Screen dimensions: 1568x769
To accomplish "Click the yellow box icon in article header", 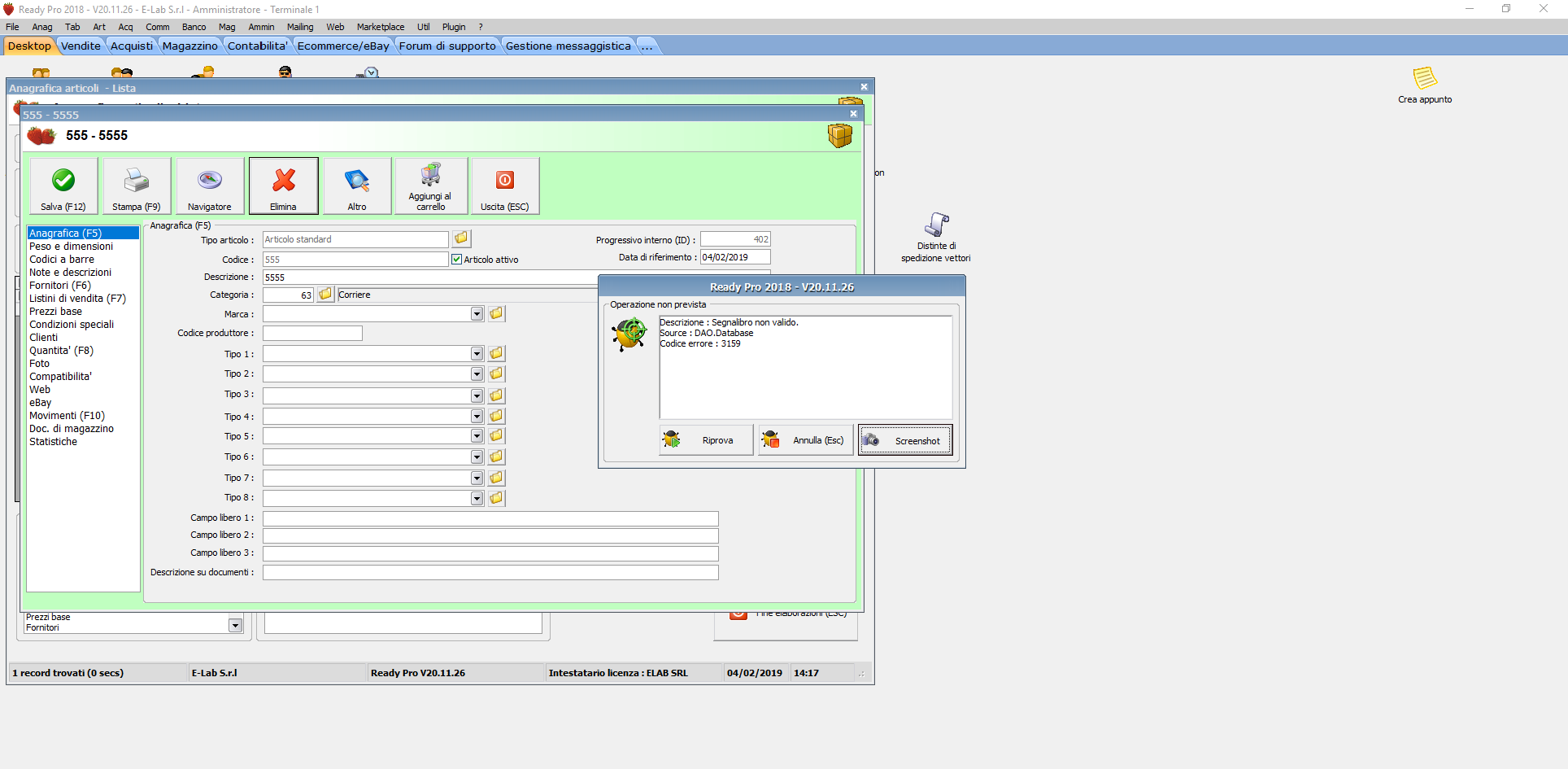I will coord(840,135).
